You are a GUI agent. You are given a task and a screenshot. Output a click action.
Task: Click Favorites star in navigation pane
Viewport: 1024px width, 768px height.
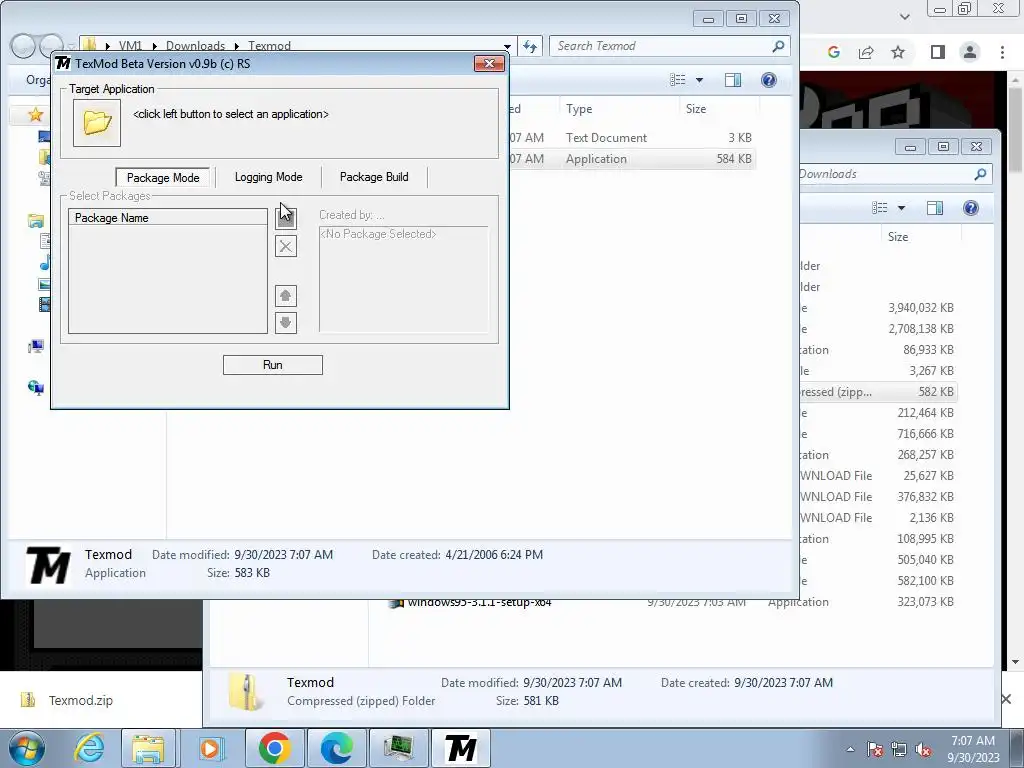(35, 116)
